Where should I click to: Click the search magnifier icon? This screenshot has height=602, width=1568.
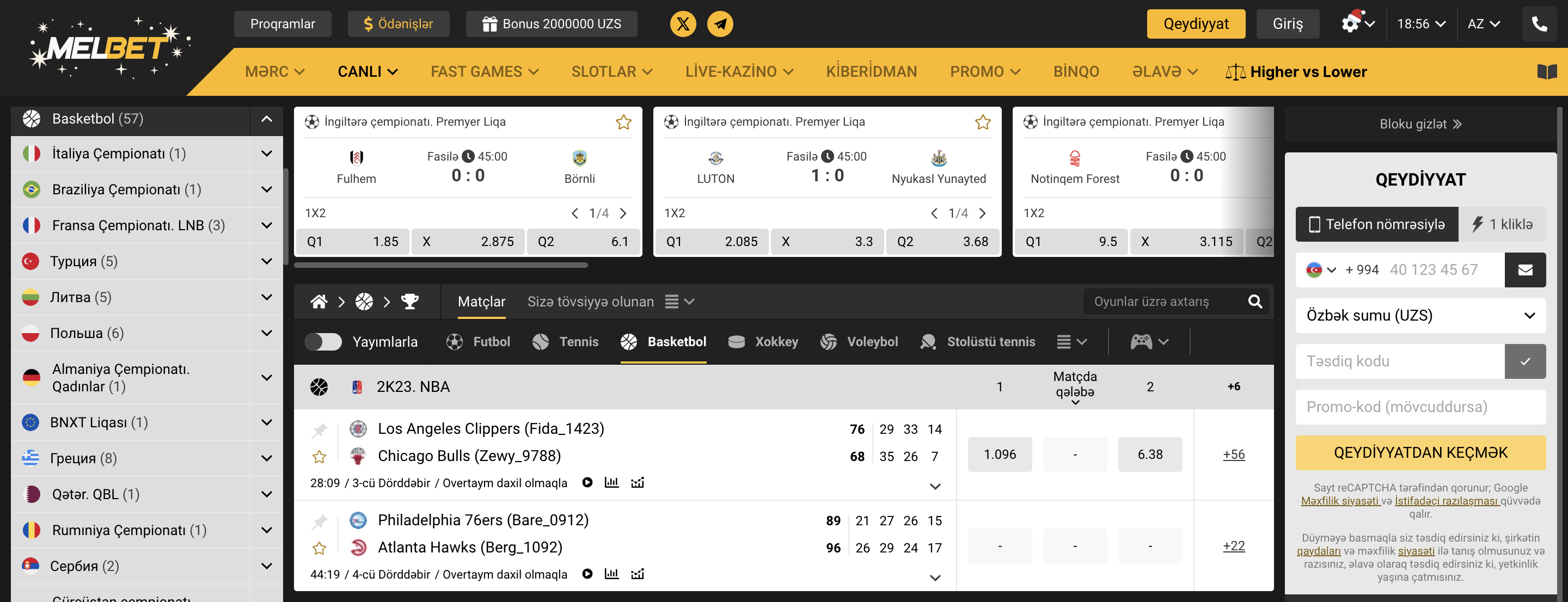pyautogui.click(x=1254, y=302)
